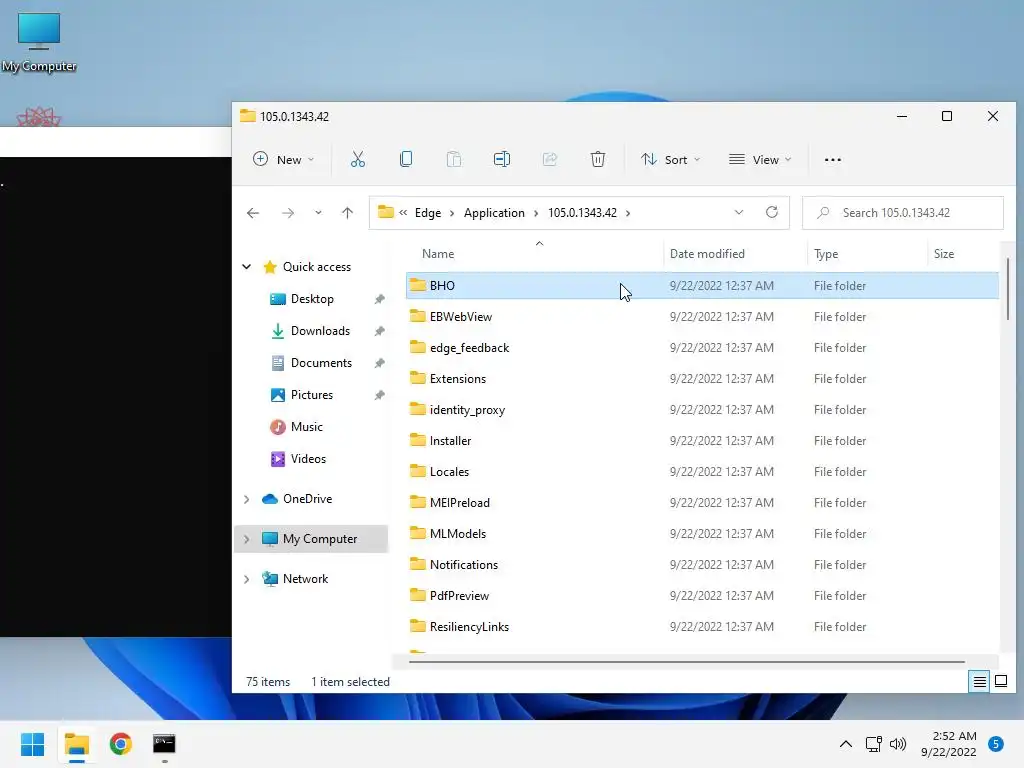Sort by the Name column header
This screenshot has width=1024, height=768.
point(539,253)
